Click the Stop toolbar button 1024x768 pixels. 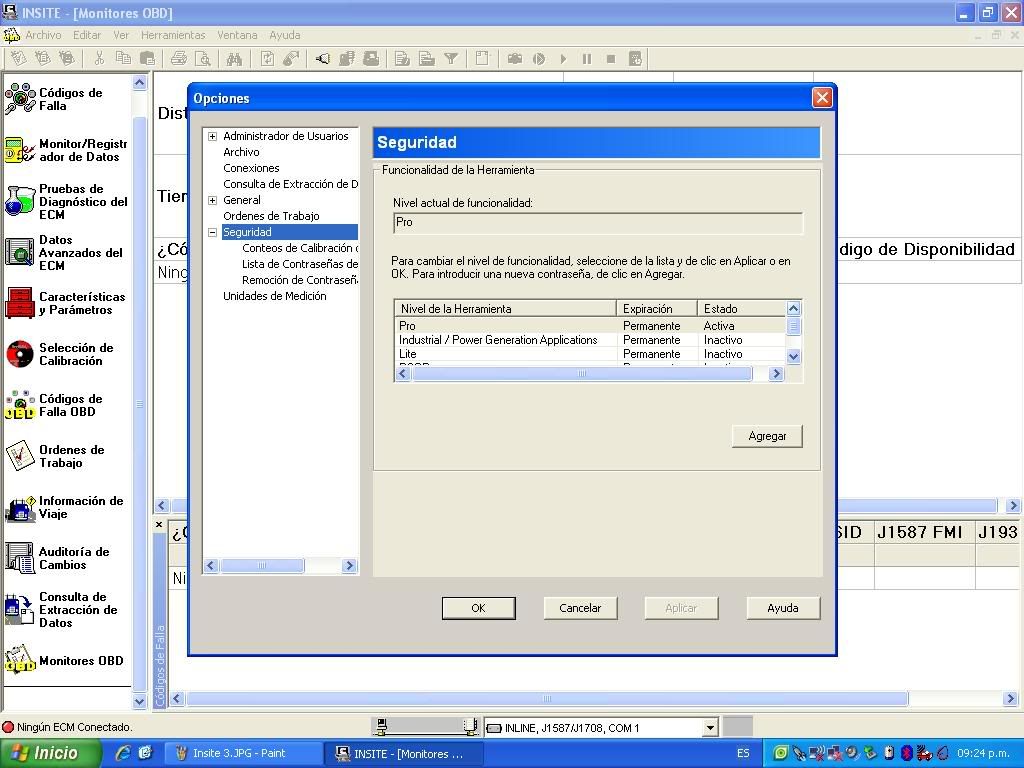[x=611, y=59]
